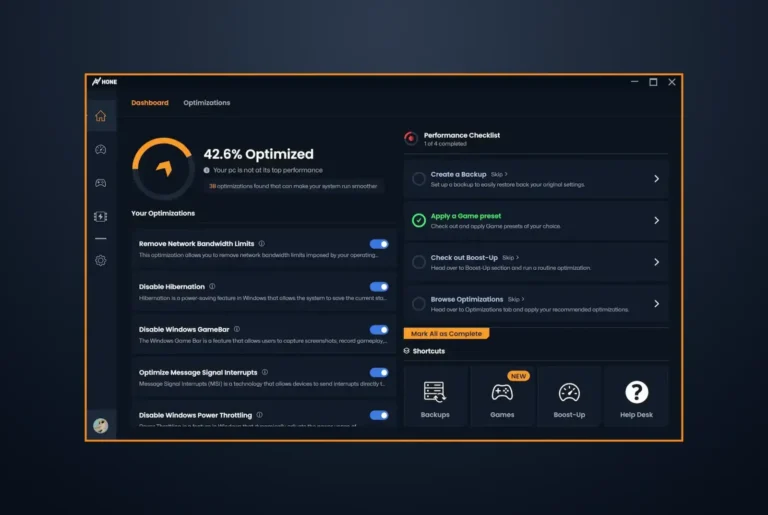Toggle Disable Hibernation switch

379,287
